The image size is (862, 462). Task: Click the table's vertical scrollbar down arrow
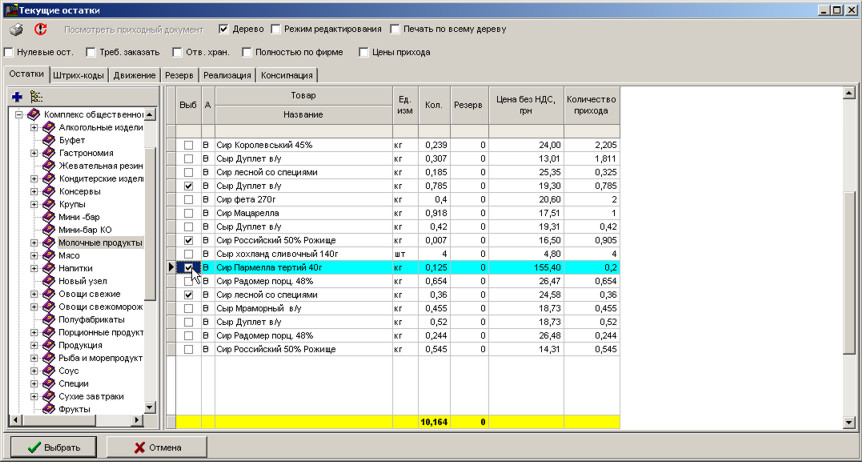[x=850, y=422]
